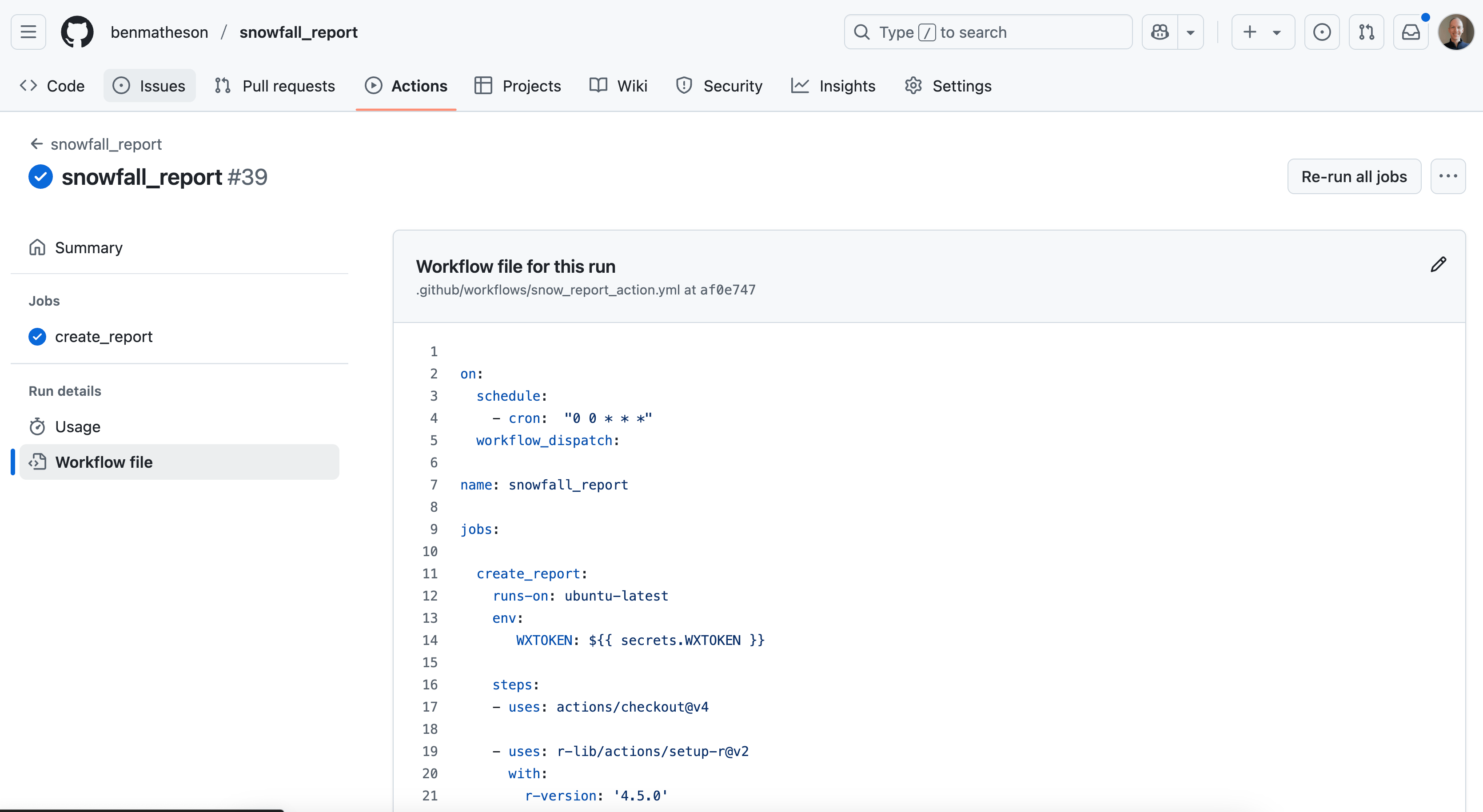Open benmatheson owner link
The image size is (1483, 812).
[159, 32]
